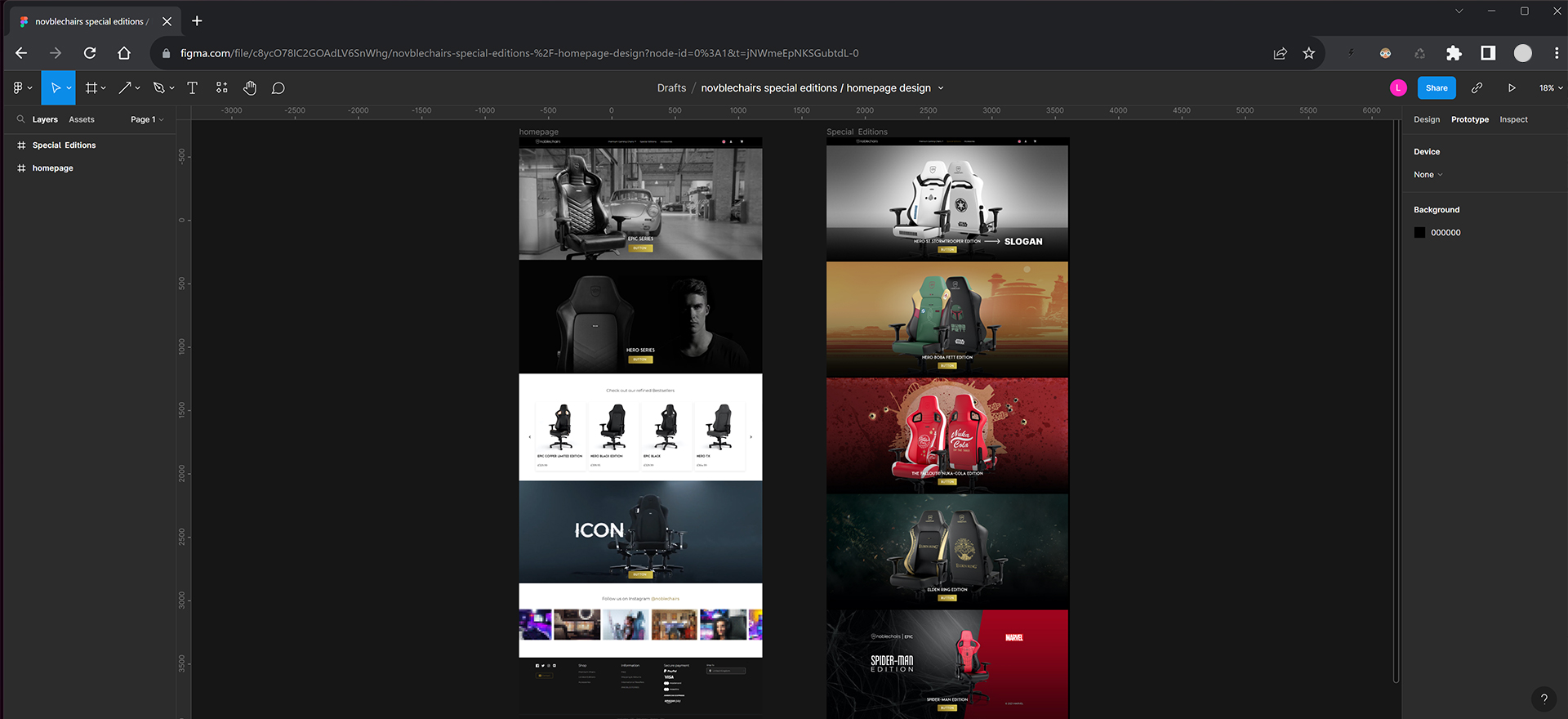
Task: Click the Present play icon
Action: tap(1512, 88)
